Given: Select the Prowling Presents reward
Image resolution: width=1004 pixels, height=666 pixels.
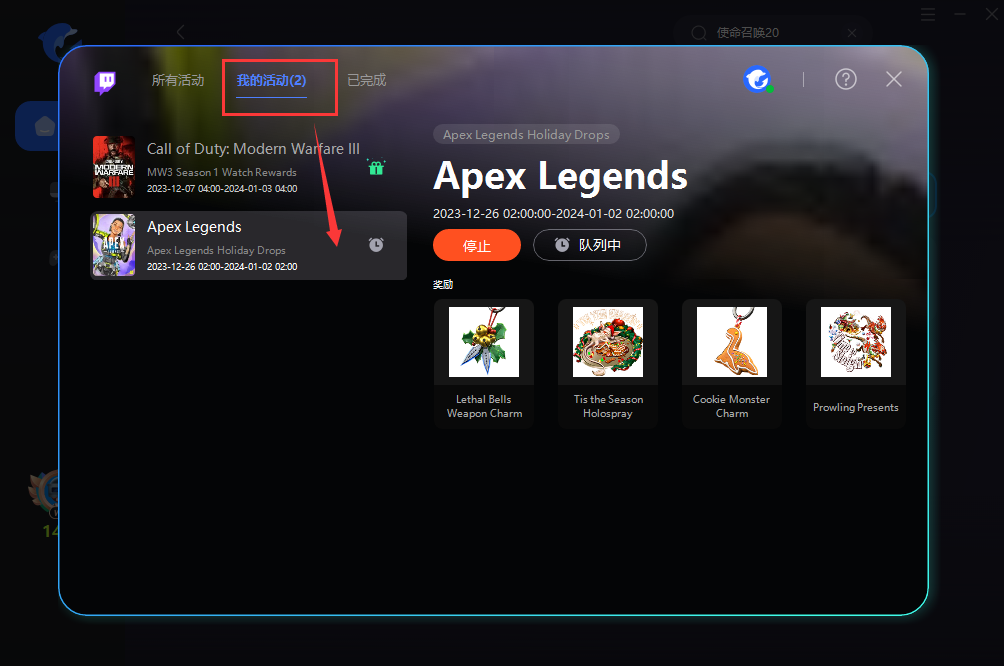Looking at the screenshot, I should pos(855,363).
